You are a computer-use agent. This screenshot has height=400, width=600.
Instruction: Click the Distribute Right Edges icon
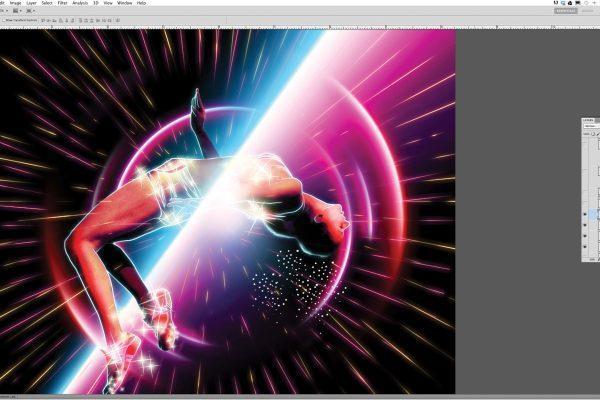(x=109, y=20)
